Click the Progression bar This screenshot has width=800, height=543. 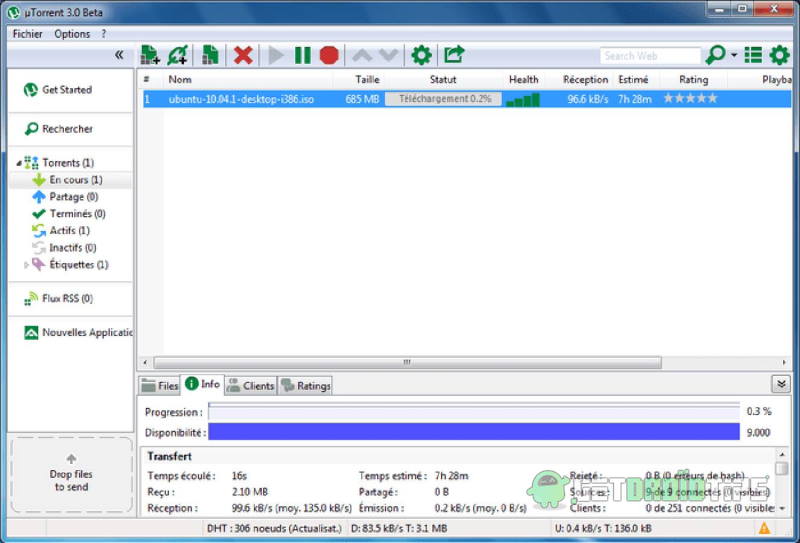coord(473,411)
